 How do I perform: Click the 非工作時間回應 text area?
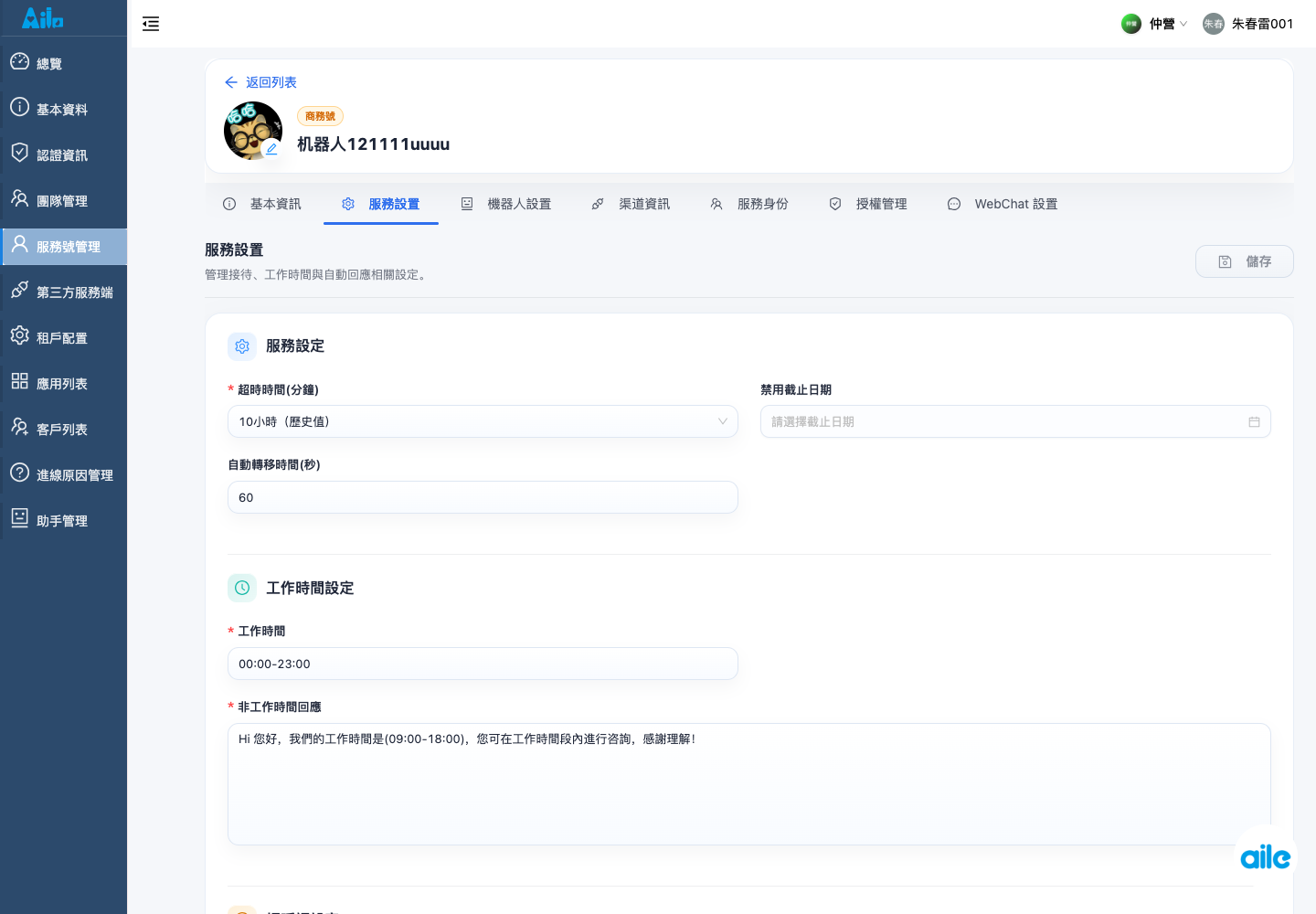(749, 784)
